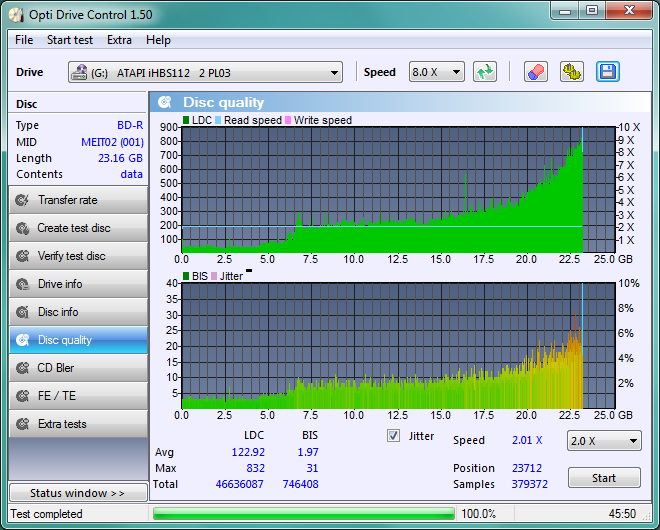
Task: Click BIS max value 31
Action: click(x=312, y=468)
